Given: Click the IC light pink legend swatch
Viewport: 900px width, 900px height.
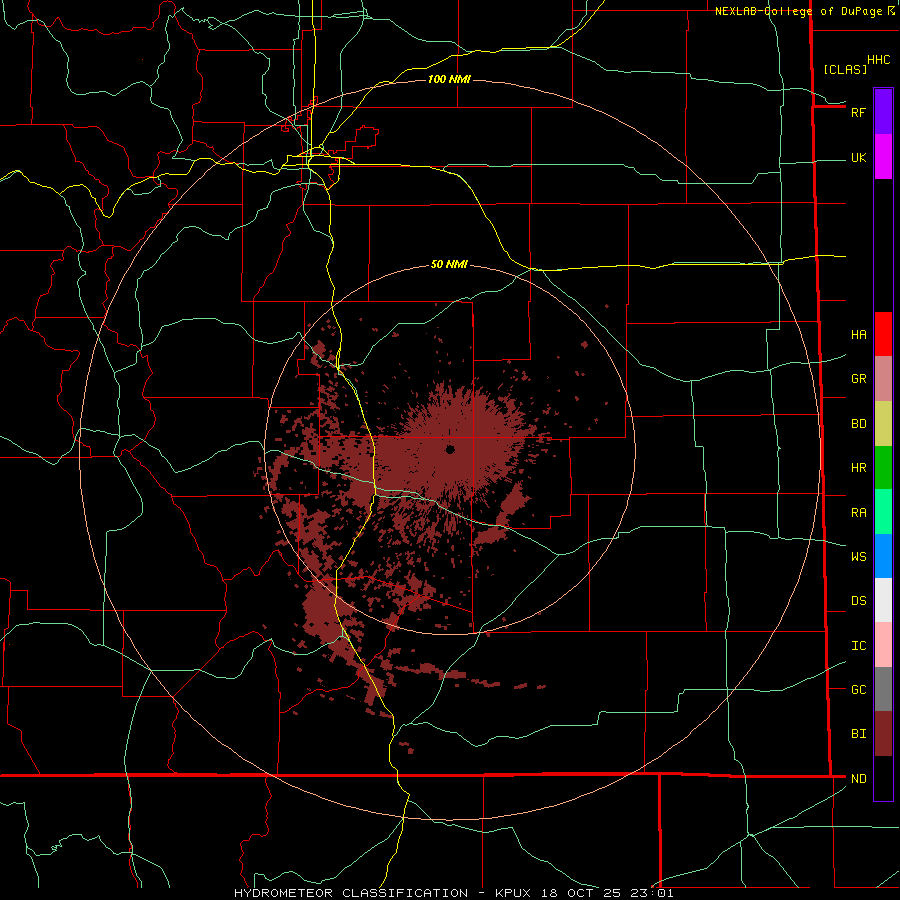Looking at the screenshot, I should (883, 645).
